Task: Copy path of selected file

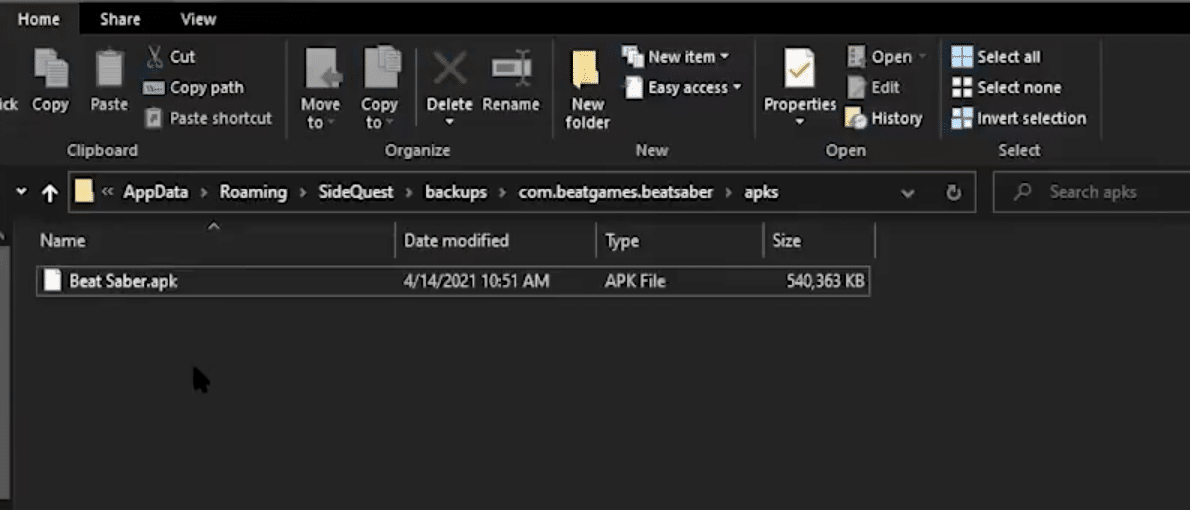Action: (195, 88)
